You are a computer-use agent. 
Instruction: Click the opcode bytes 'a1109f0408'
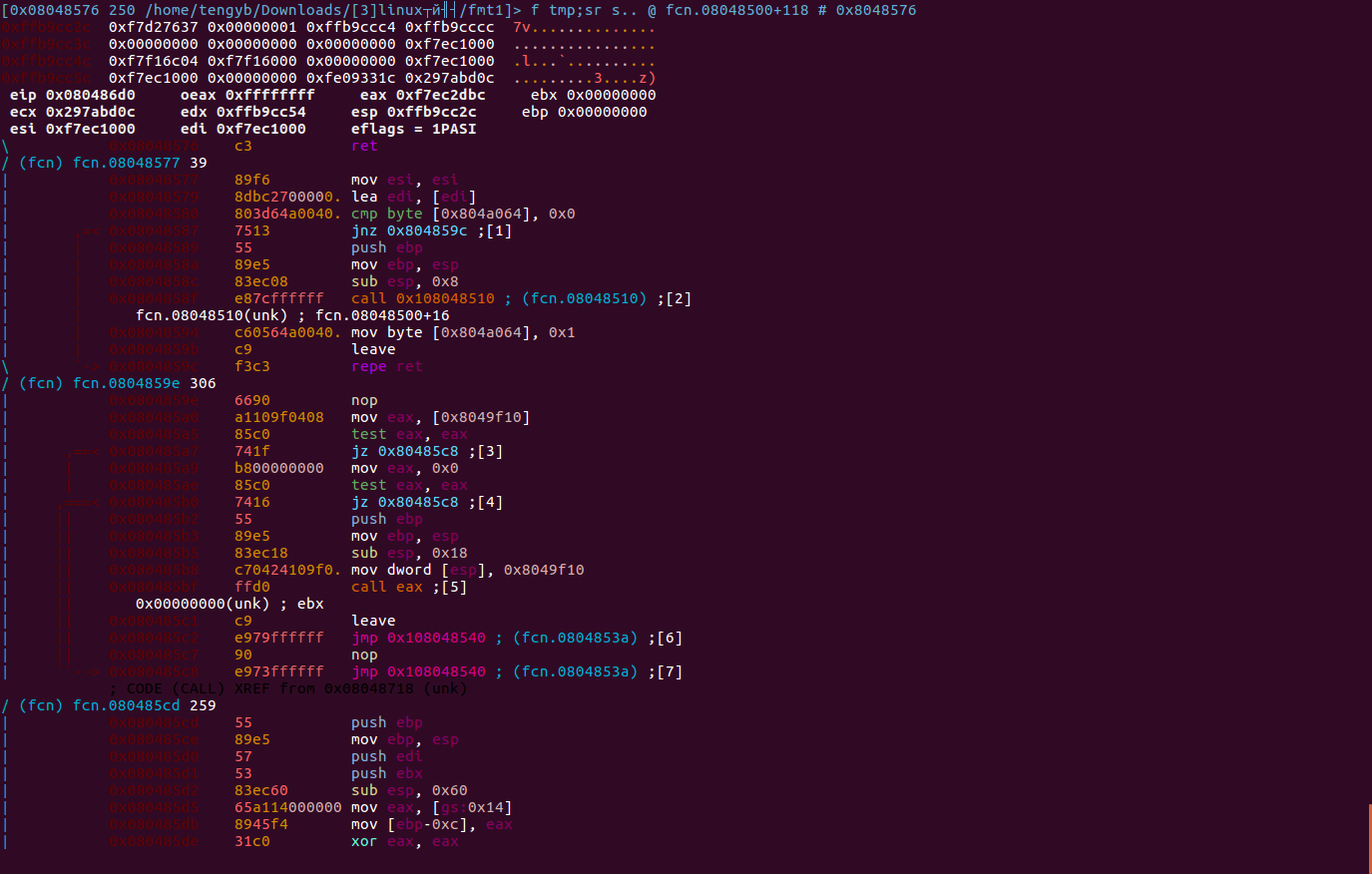279,417
